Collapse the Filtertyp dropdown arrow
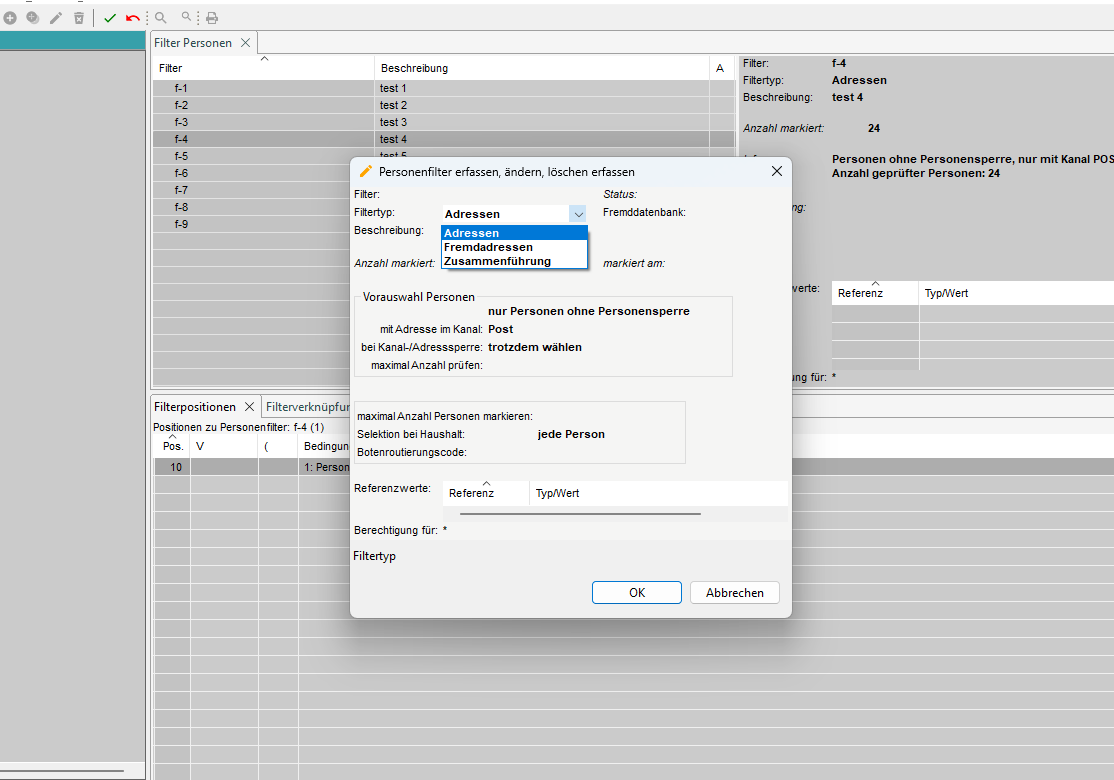1114x780 pixels. (578, 214)
